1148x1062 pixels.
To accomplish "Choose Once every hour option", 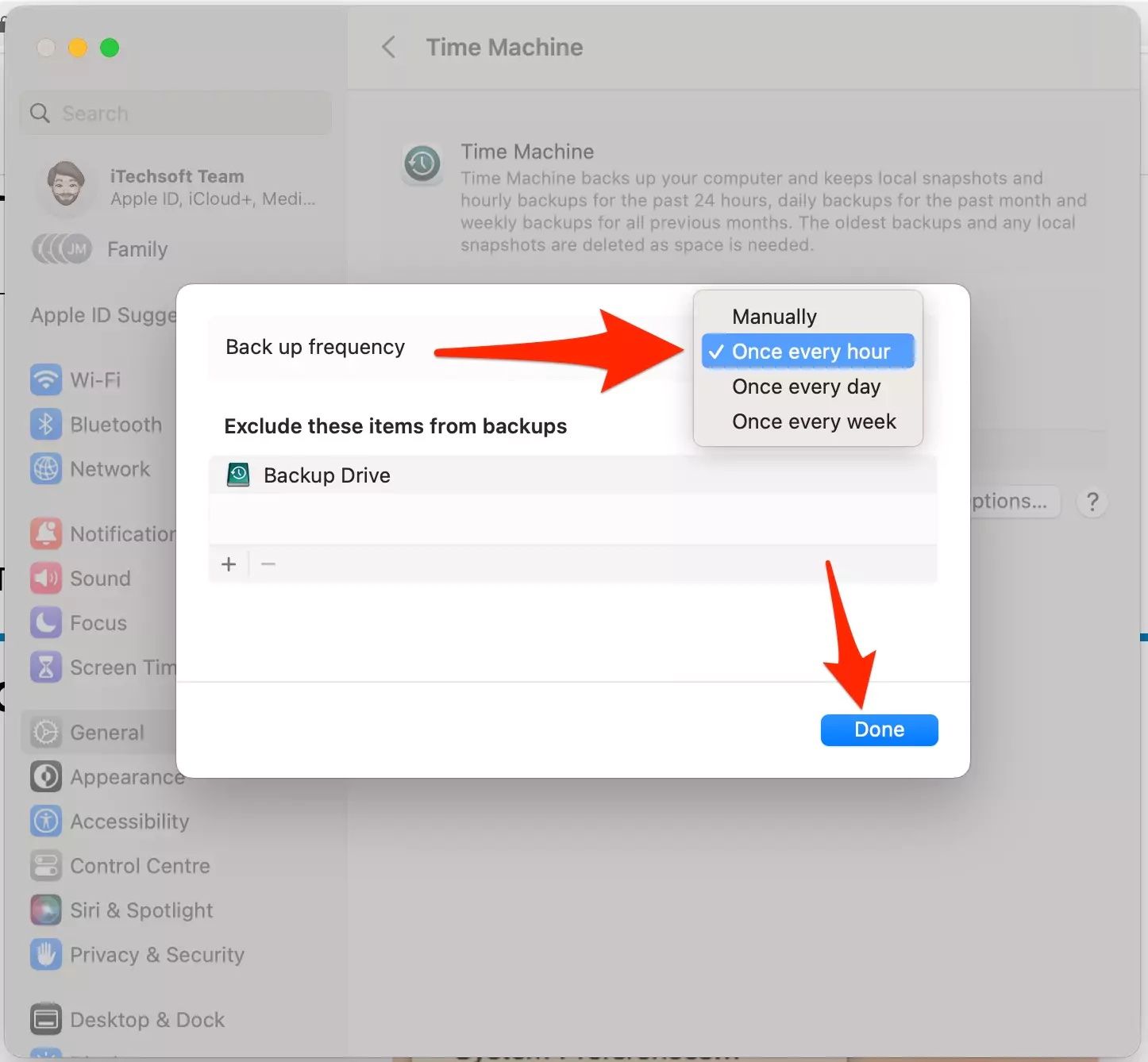I will coord(807,352).
